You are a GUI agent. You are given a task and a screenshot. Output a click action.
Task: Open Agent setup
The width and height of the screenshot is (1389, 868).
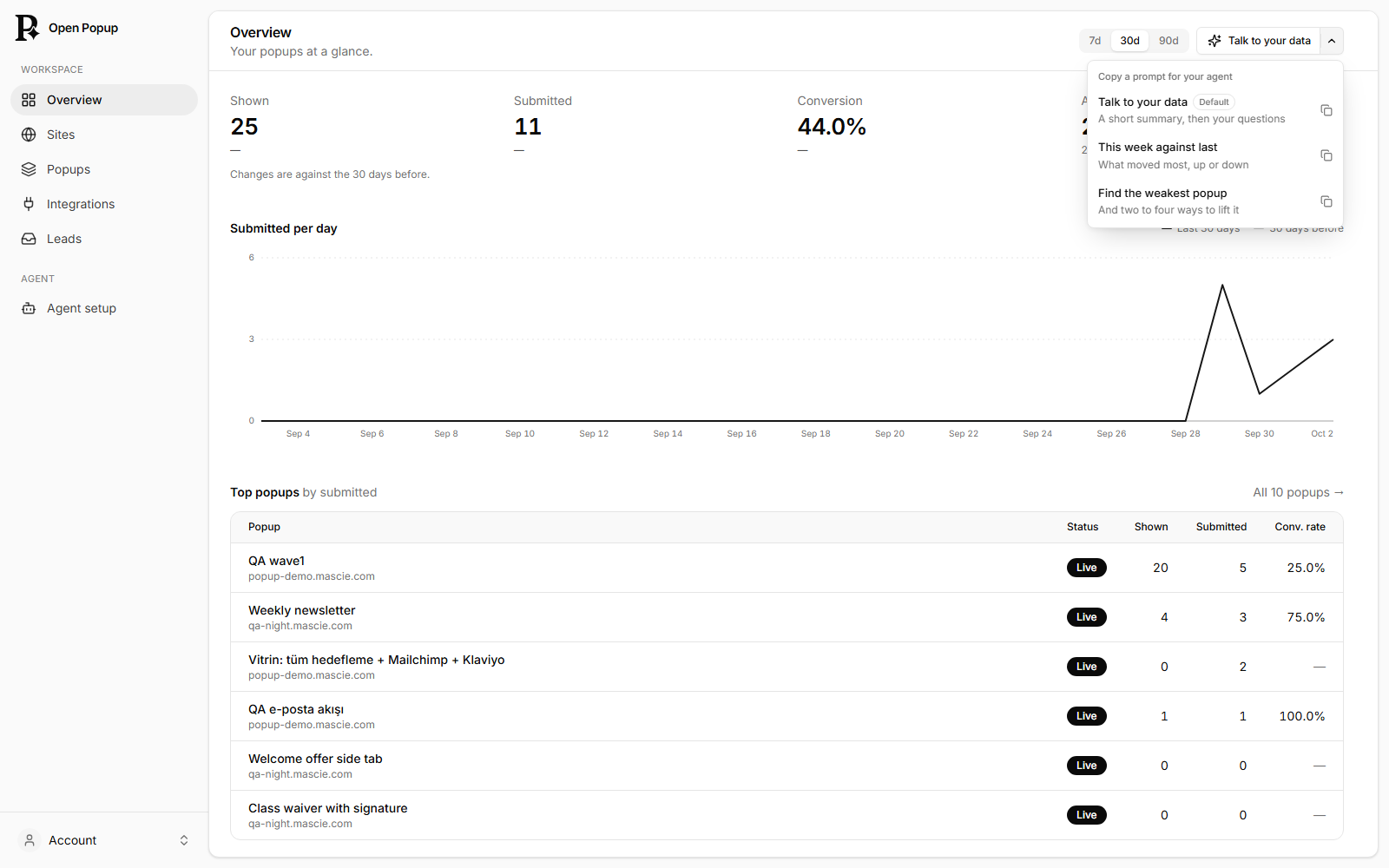104,308
